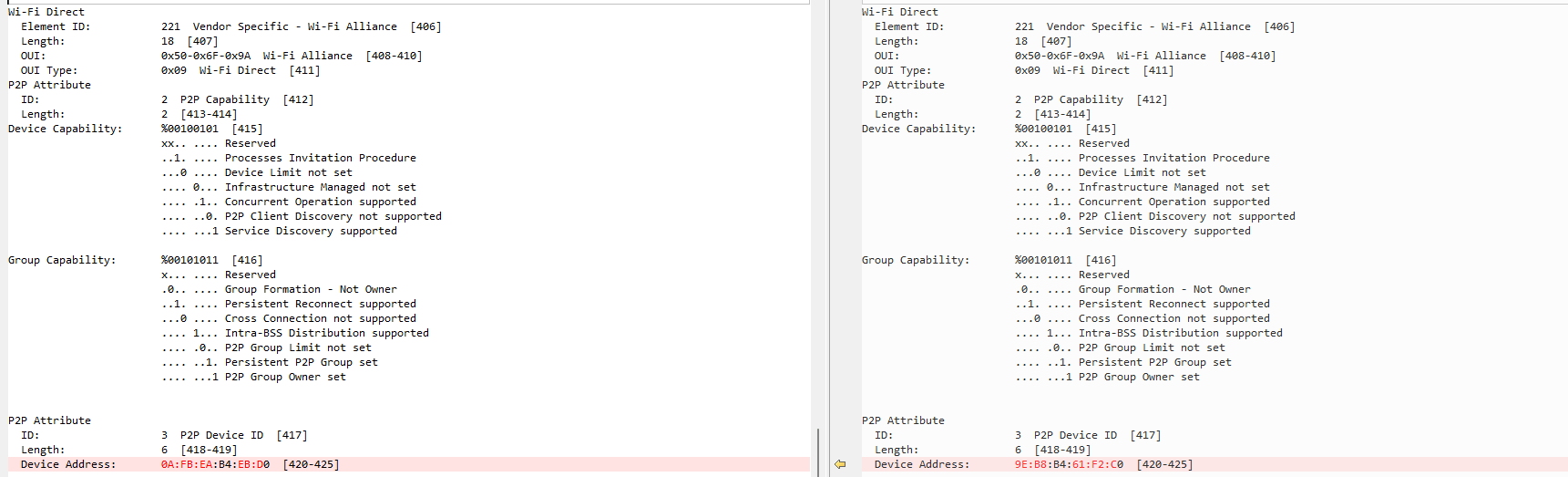1568x477 pixels.
Task: Select left pane 'P2P Group Owner set' row
Action: point(254,377)
